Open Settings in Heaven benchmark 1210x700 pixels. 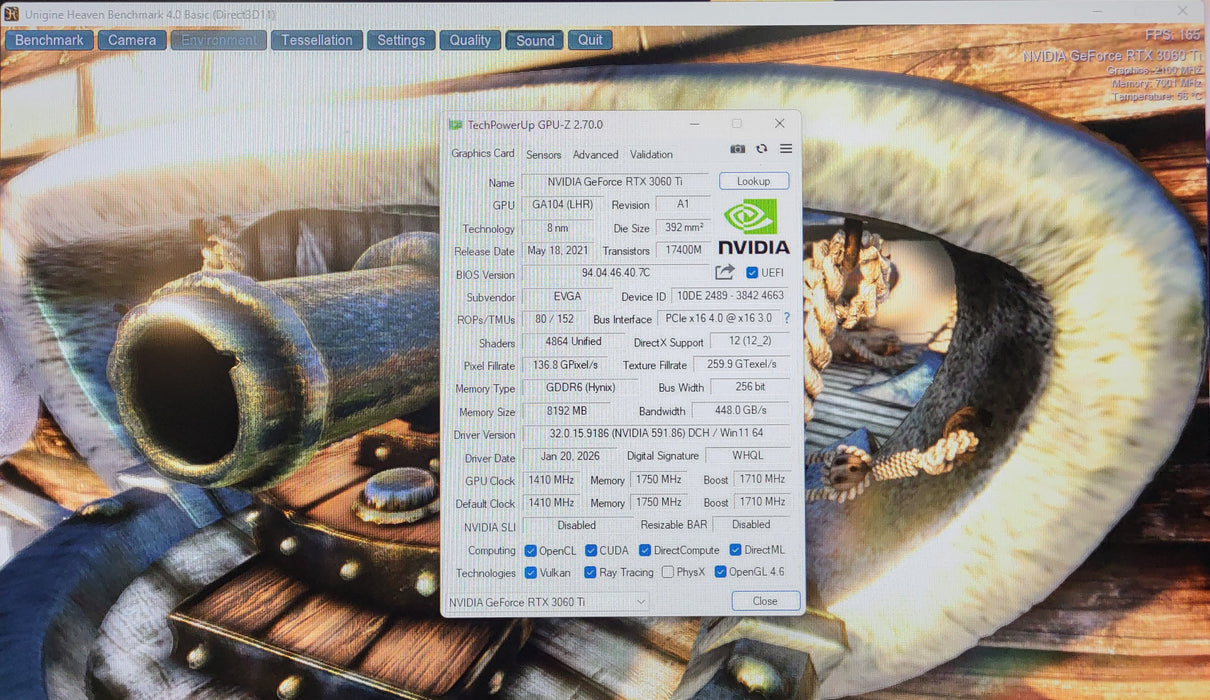402,40
